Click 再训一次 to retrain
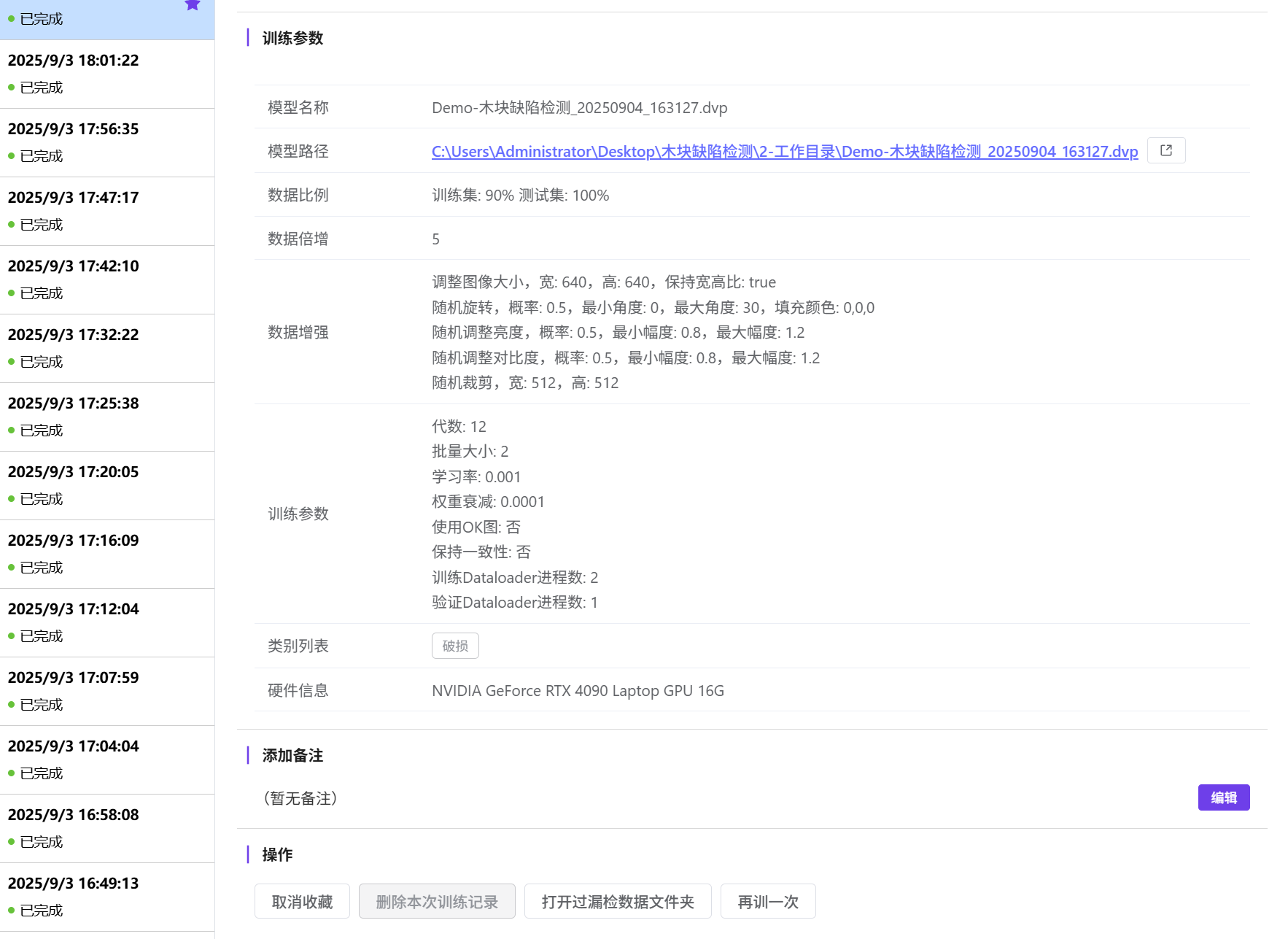 click(x=767, y=902)
